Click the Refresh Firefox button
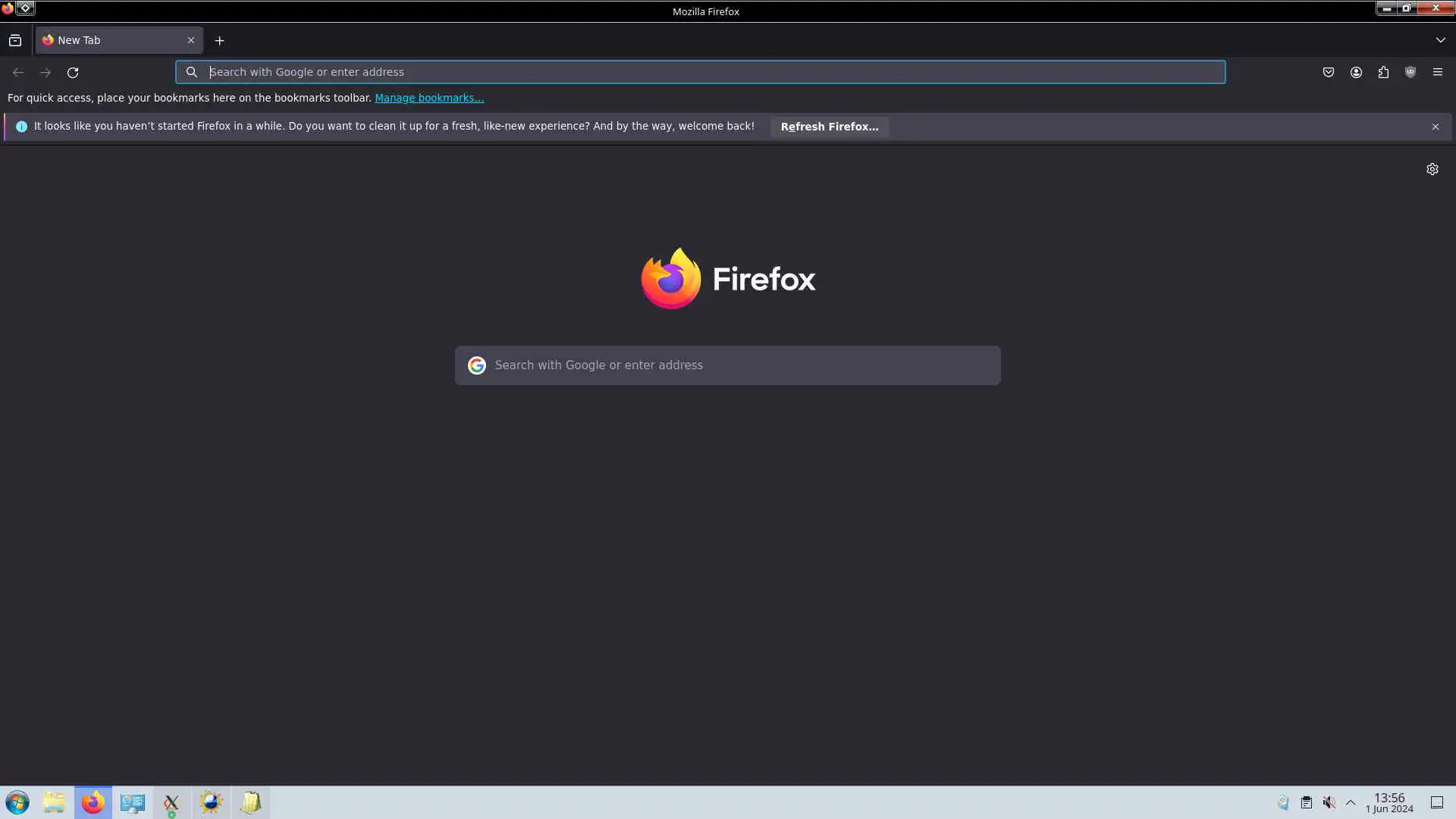The height and width of the screenshot is (819, 1456). pos(829,127)
